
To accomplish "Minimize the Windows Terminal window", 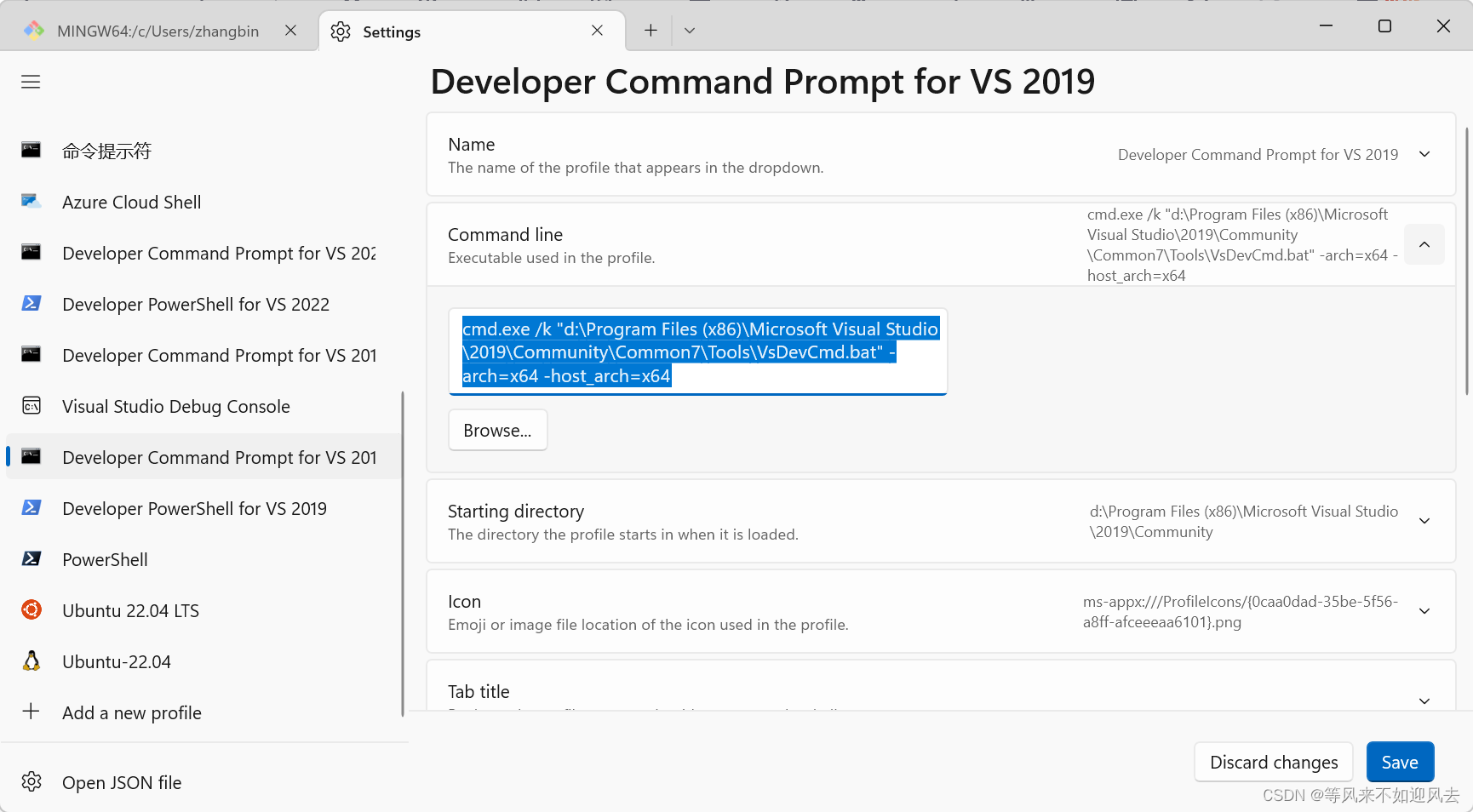I will pyautogui.click(x=1326, y=26).
